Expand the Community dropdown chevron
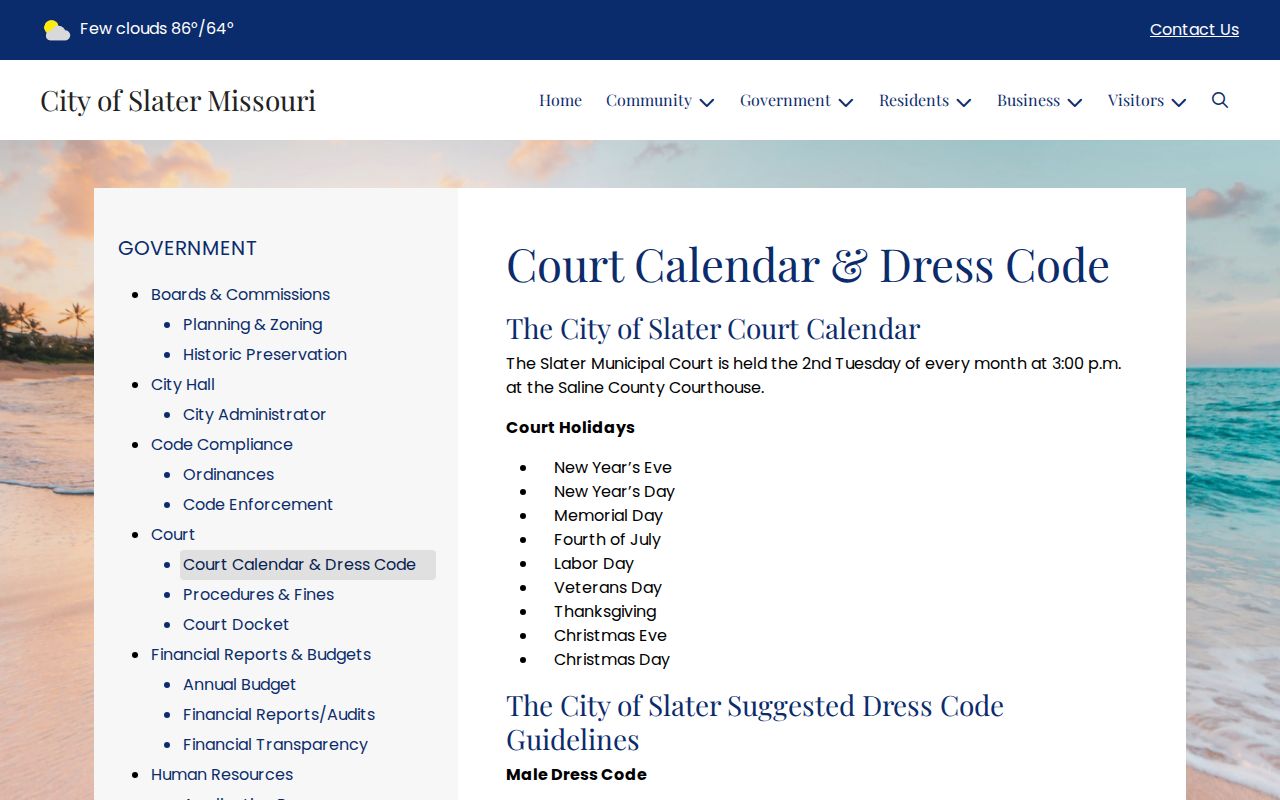 click(x=707, y=102)
